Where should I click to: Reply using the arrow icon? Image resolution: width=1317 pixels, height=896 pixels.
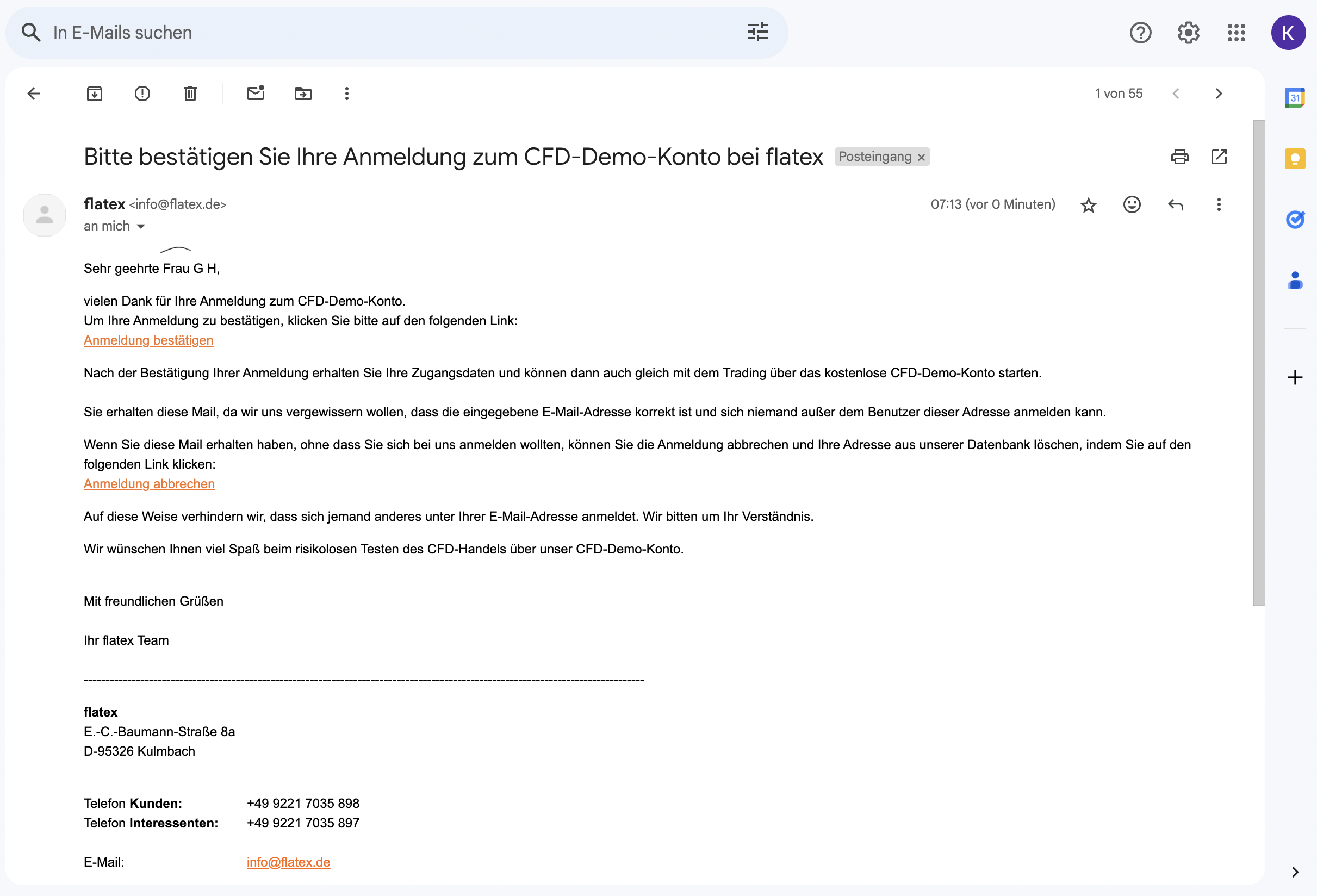tap(1175, 204)
